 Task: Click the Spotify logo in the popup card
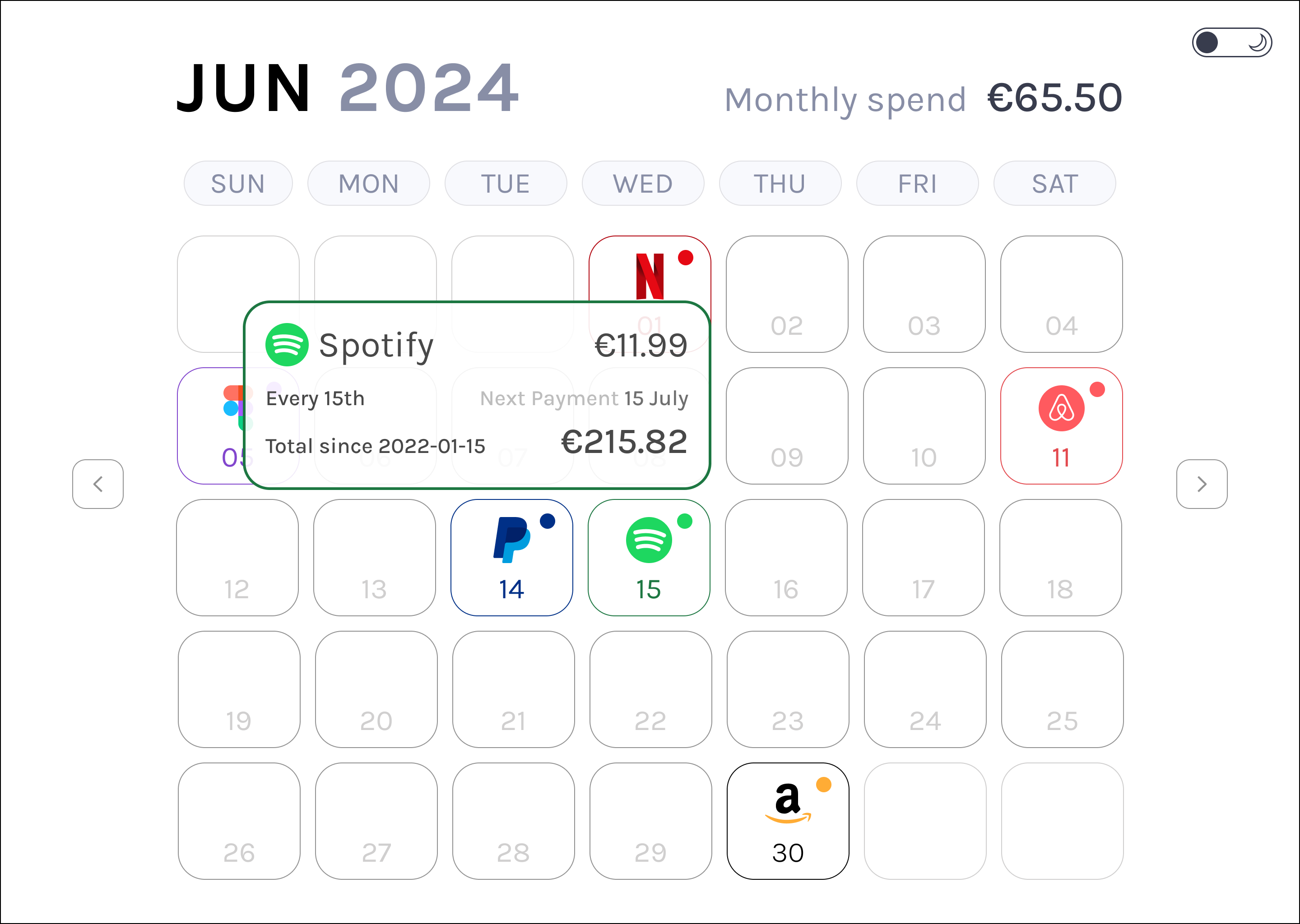pos(287,345)
